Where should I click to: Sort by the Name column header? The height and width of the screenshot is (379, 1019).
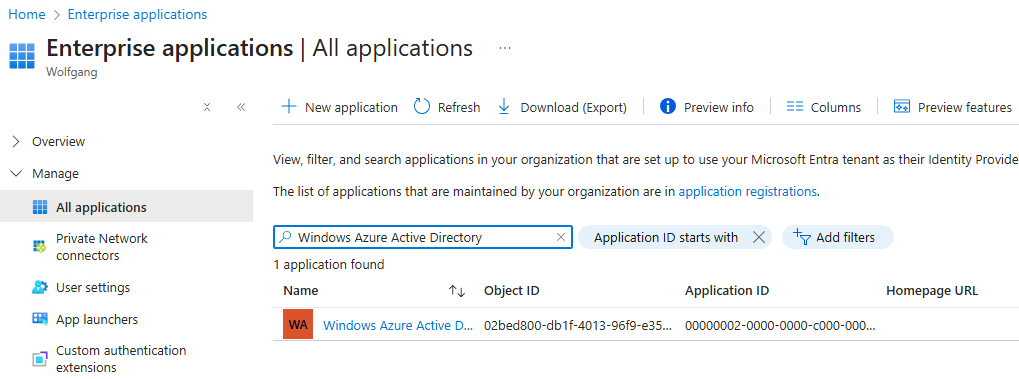point(301,291)
